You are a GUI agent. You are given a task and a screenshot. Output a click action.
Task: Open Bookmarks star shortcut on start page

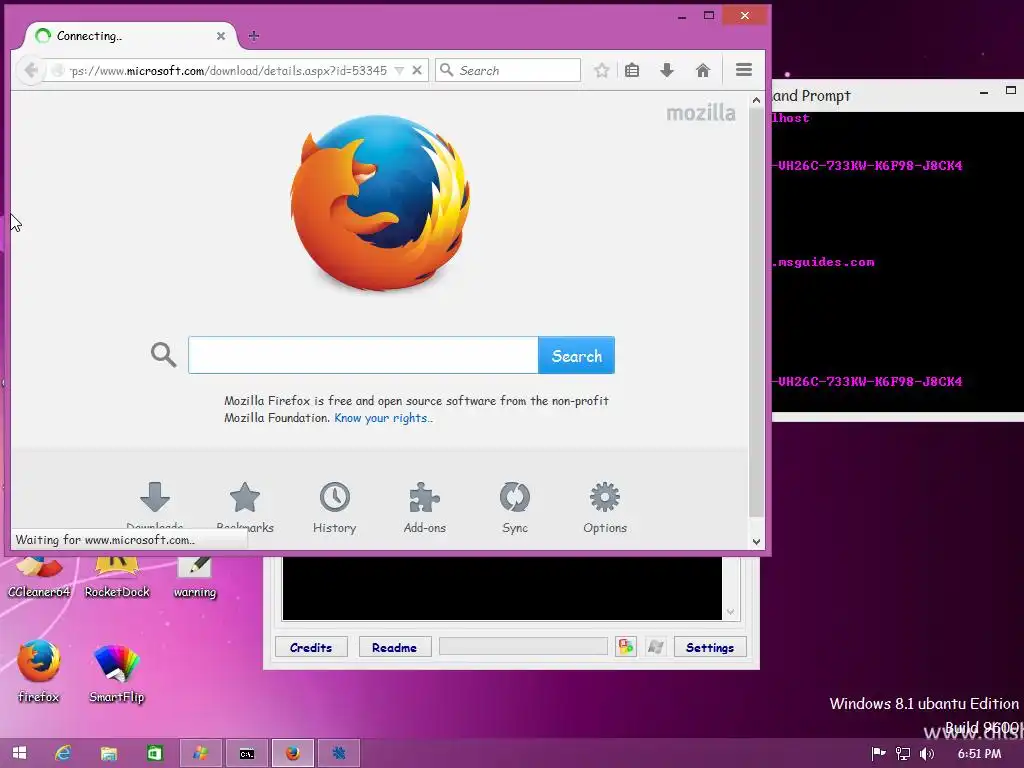coord(245,507)
